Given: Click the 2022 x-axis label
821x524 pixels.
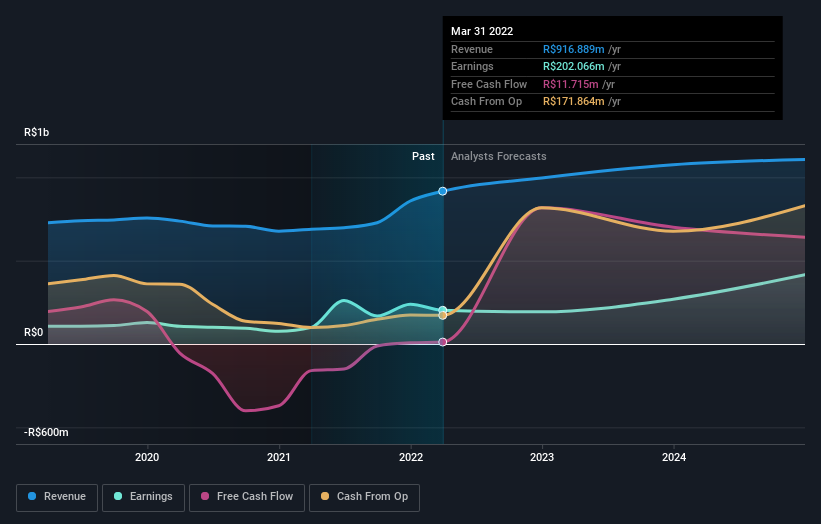Looking at the screenshot, I should tap(411, 457).
